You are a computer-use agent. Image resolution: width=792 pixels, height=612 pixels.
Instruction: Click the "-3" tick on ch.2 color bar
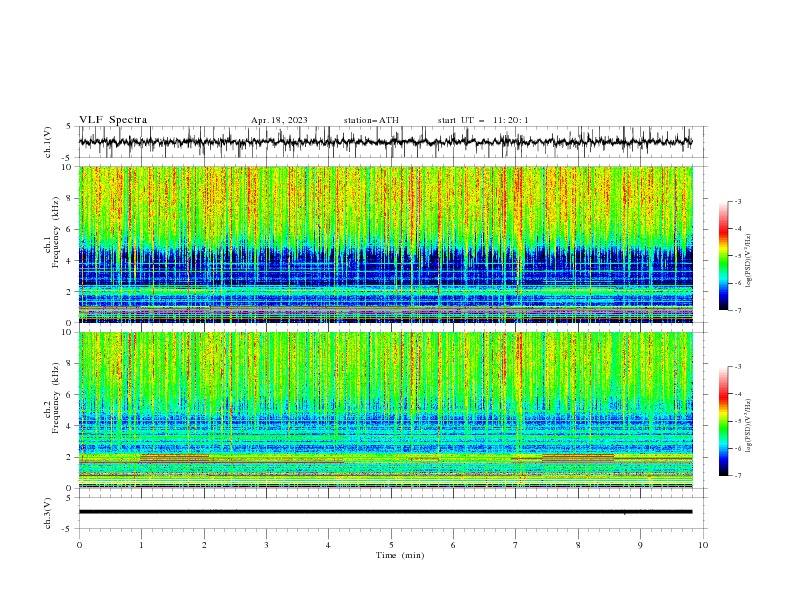pos(737,367)
